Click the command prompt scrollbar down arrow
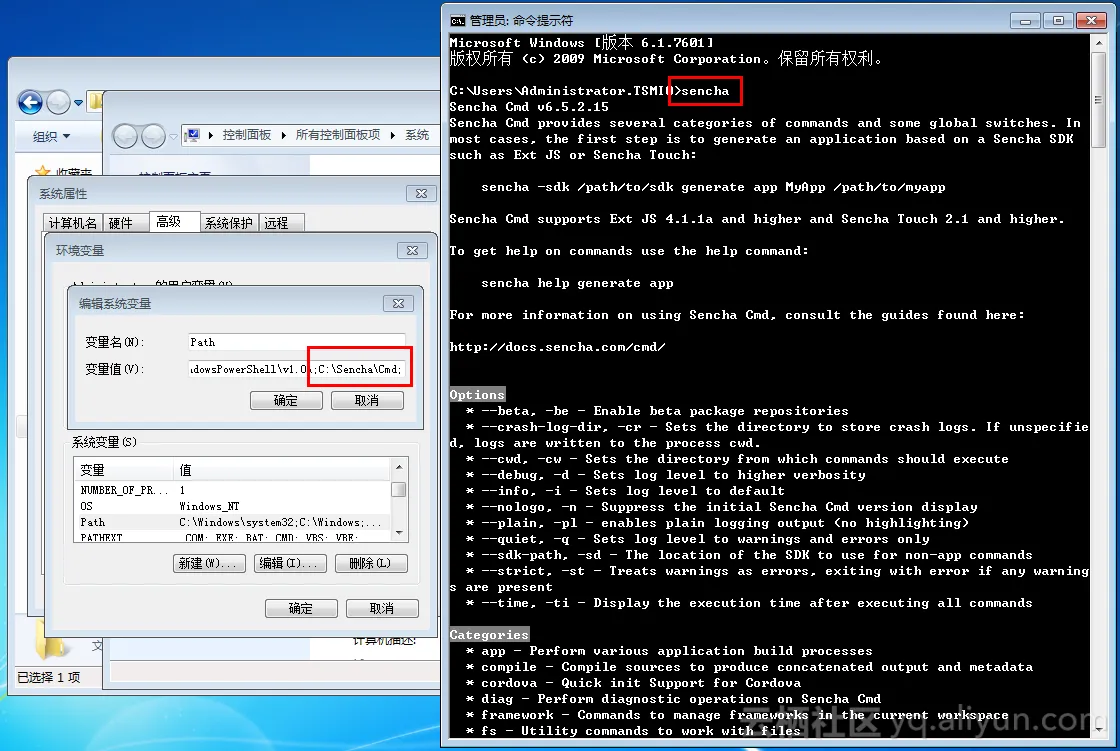Image resolution: width=1120 pixels, height=751 pixels. [1099, 729]
